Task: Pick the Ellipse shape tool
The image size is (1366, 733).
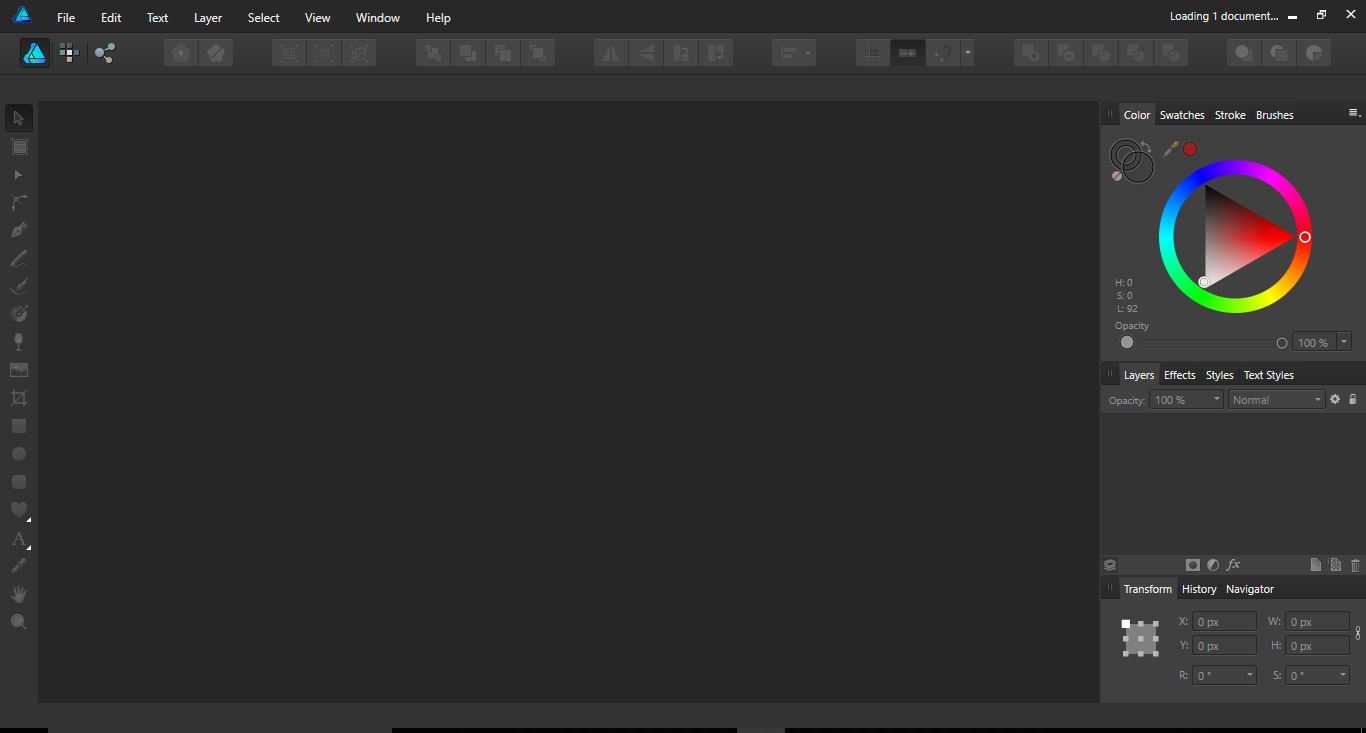Action: [x=18, y=454]
